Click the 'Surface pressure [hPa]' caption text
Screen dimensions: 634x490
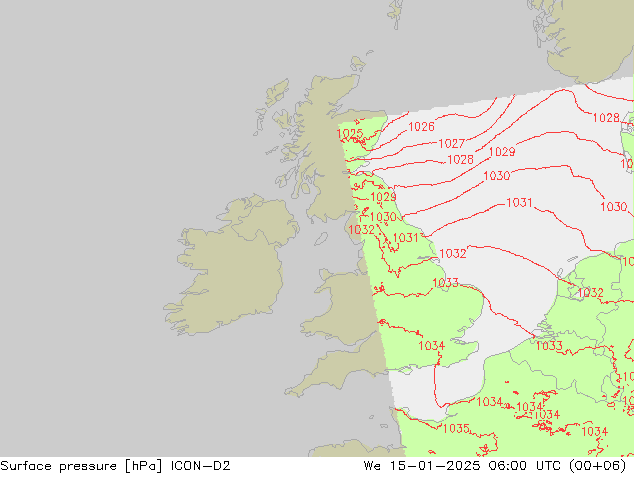(81, 466)
